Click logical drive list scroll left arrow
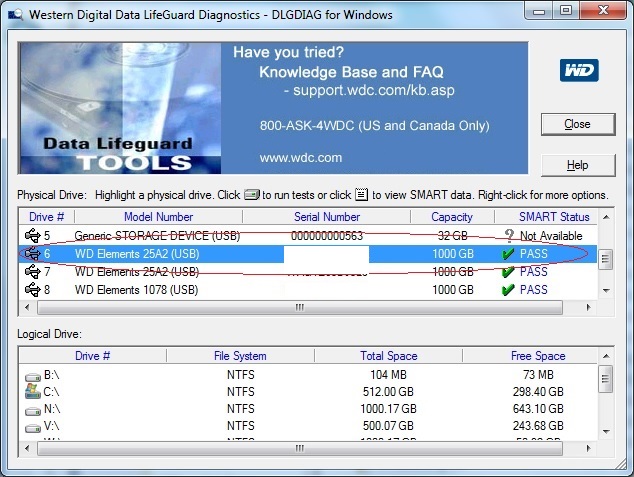Viewport: 634px width, 477px height. tap(27, 448)
